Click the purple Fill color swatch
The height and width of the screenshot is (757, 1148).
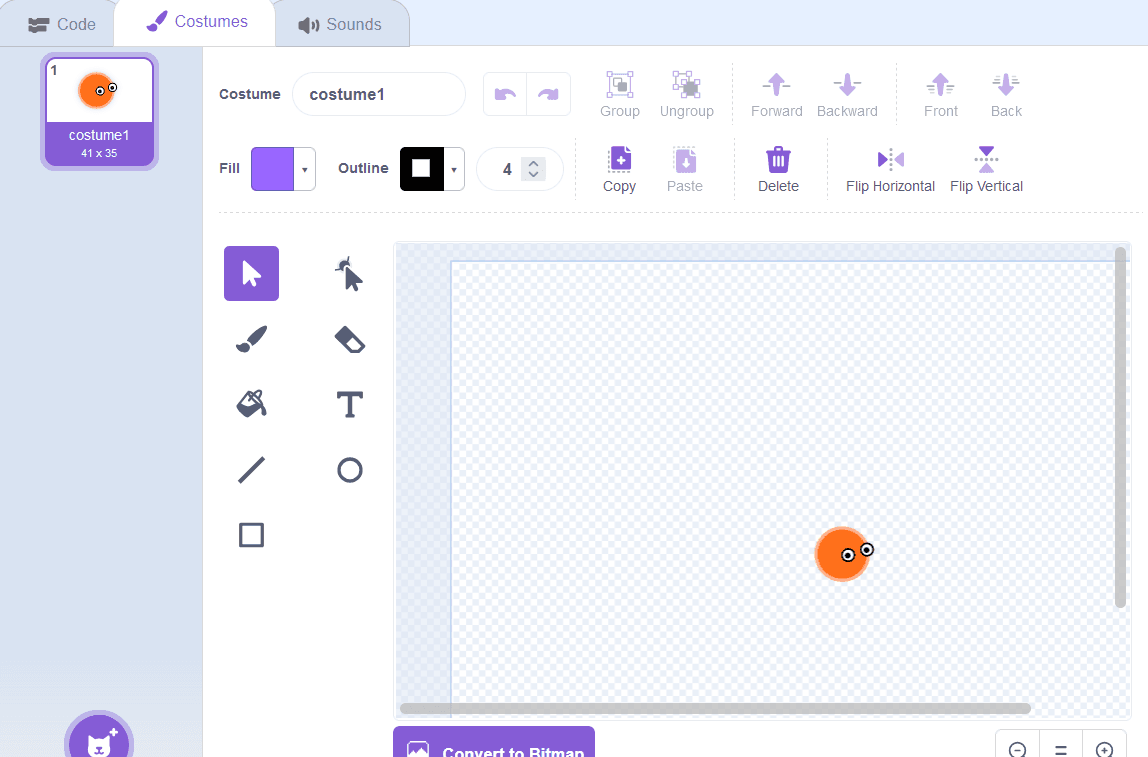pos(275,168)
